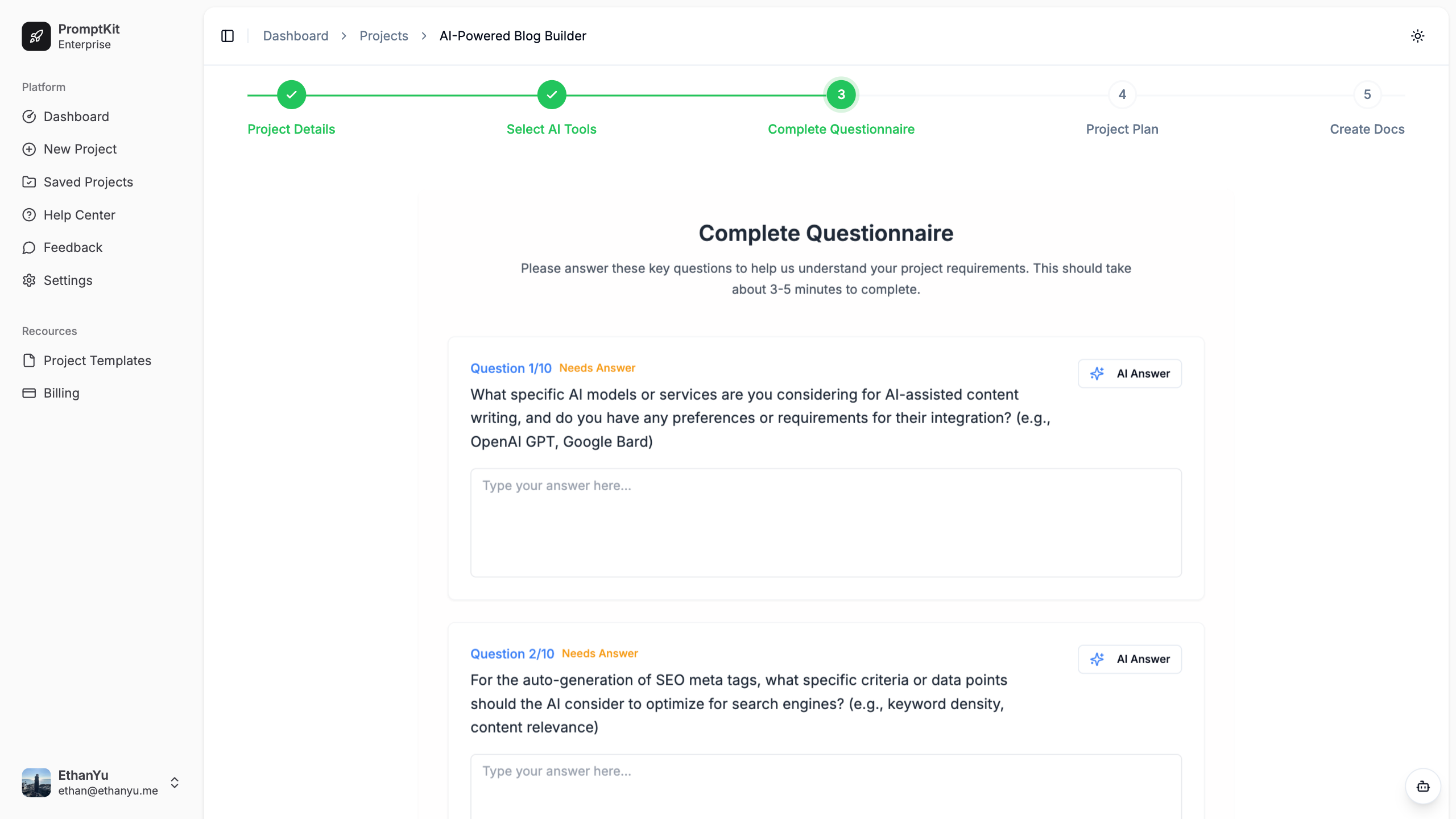Screen dimensions: 1456x819
Task: Click the Help Center question icon
Action: pos(29,215)
